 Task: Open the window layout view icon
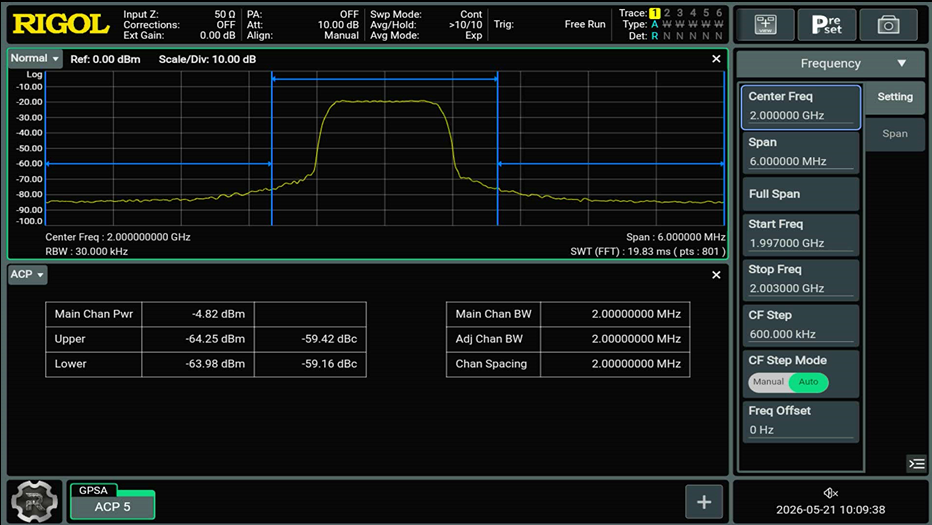765,24
